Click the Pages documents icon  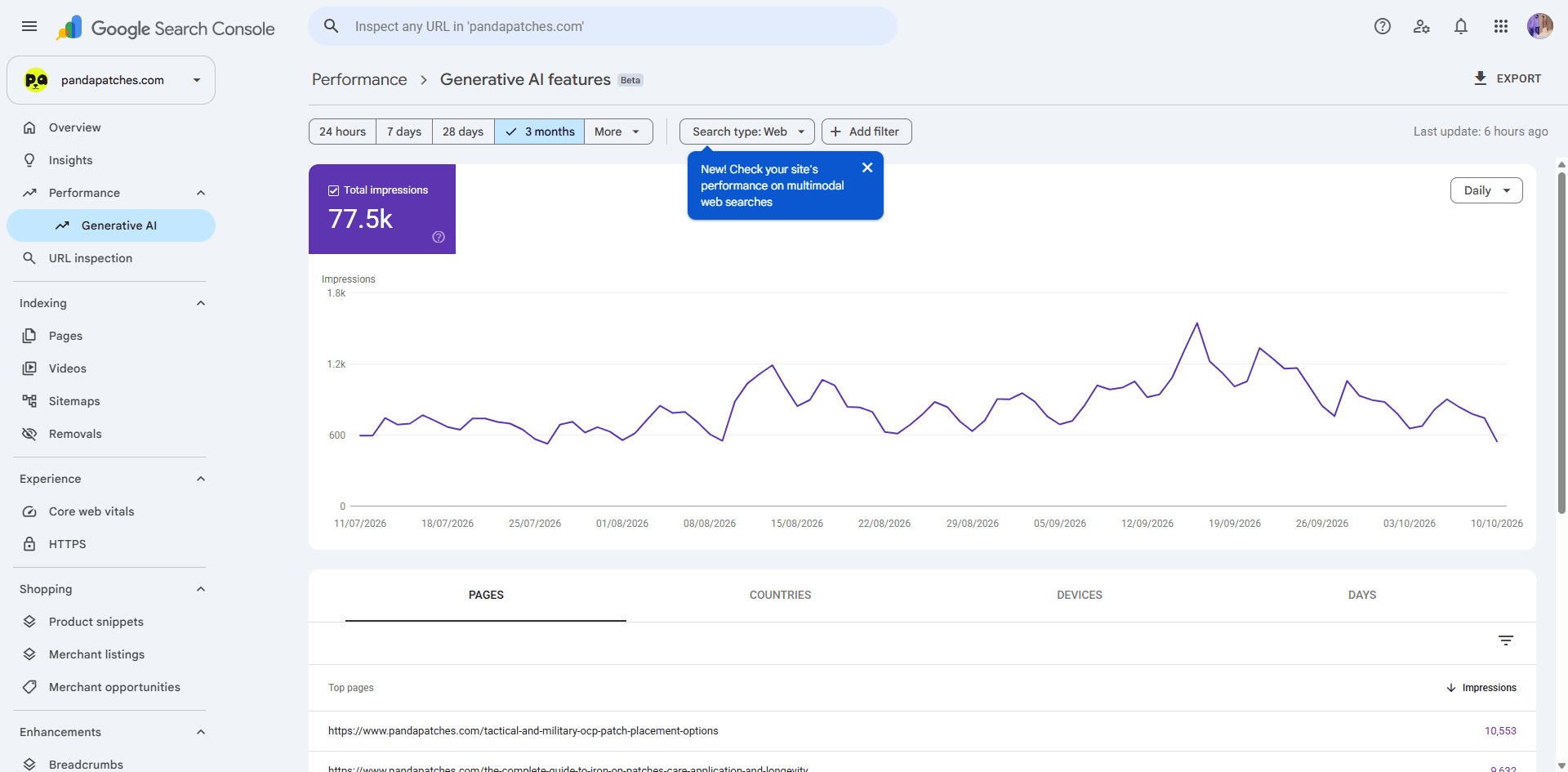[x=29, y=336]
